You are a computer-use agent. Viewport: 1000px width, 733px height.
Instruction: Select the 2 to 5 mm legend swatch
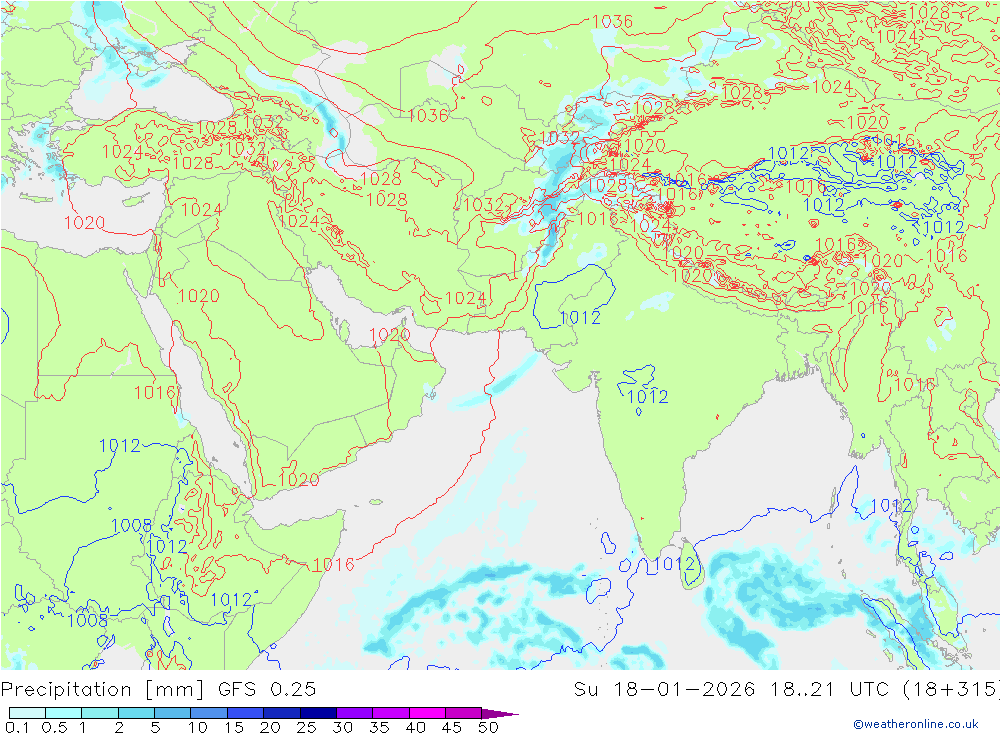[x=136, y=713]
